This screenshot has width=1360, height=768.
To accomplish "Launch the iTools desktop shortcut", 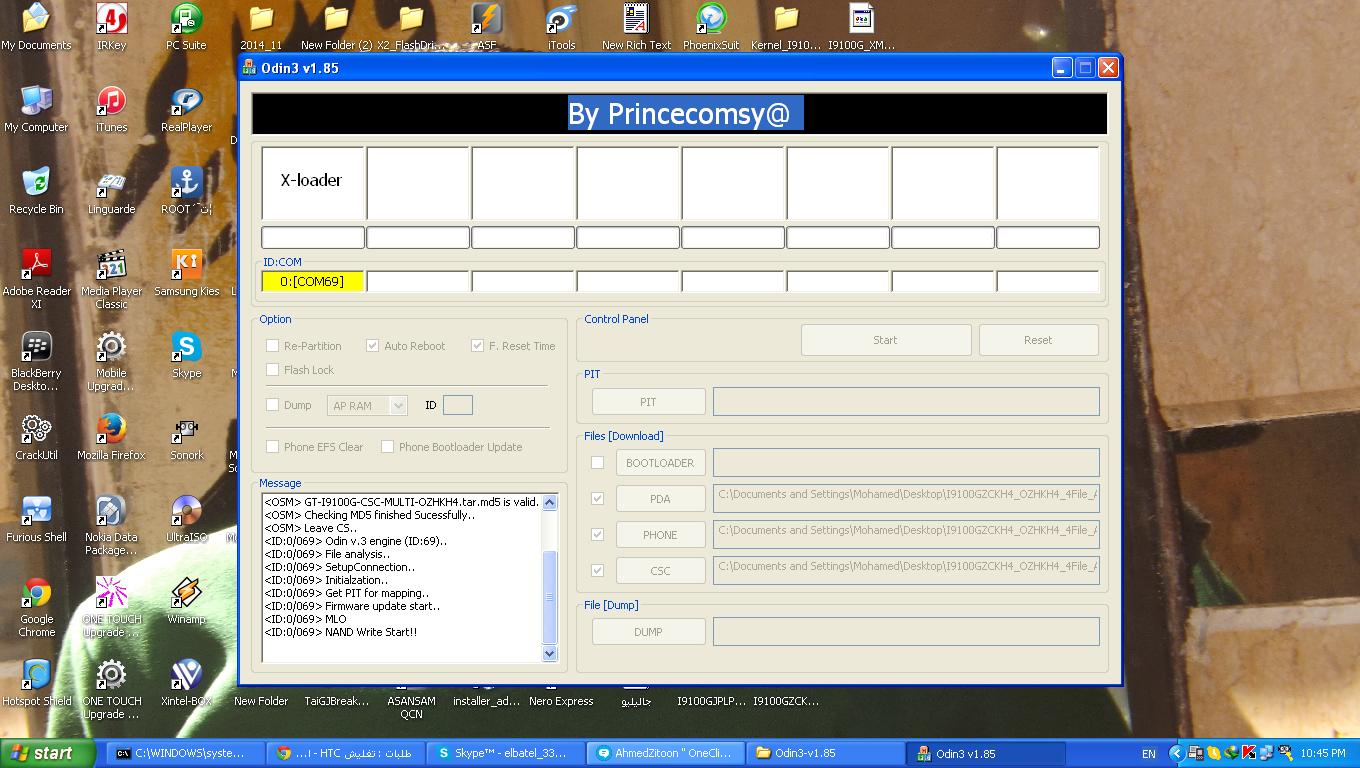I will click(x=561, y=27).
